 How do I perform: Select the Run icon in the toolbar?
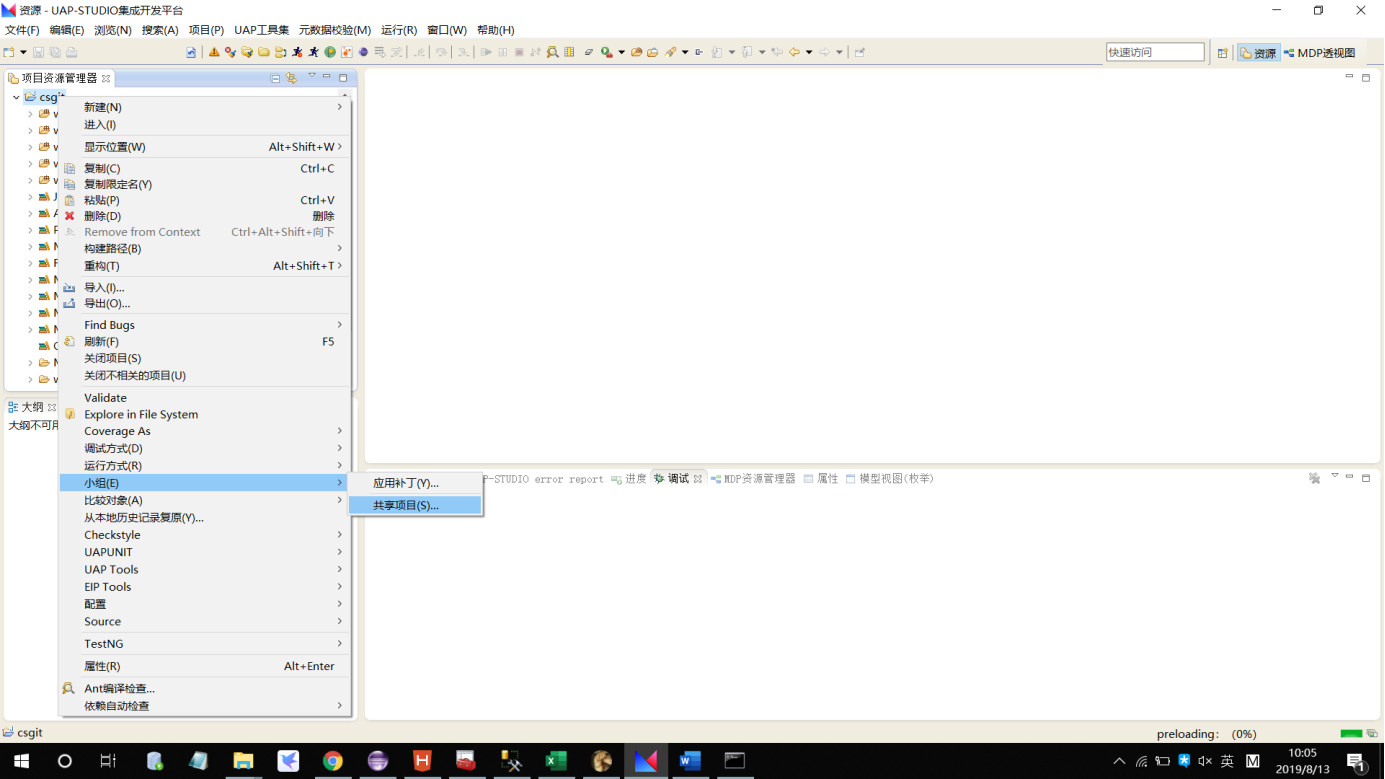(605, 51)
